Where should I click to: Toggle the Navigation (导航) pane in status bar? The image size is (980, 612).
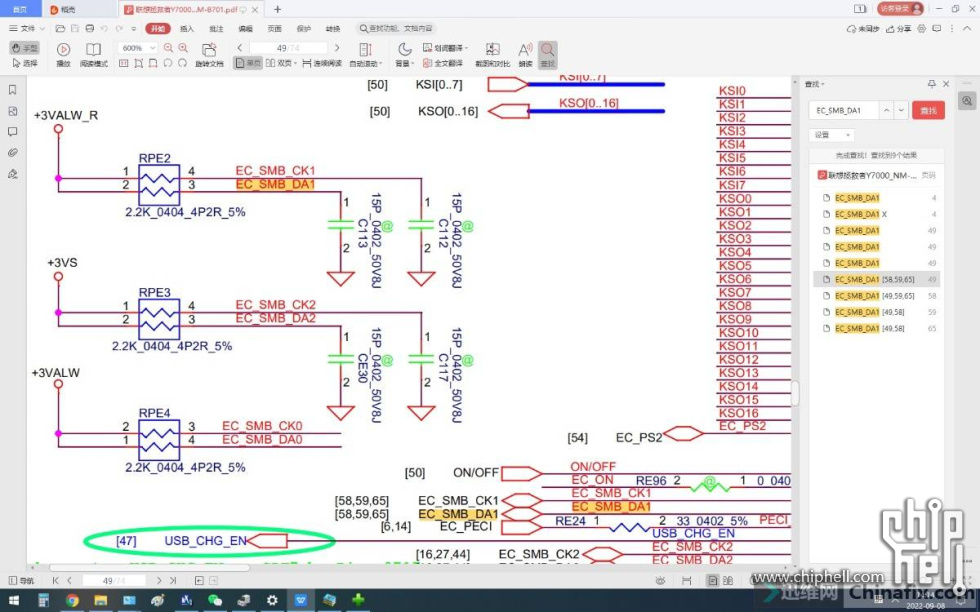point(21,581)
